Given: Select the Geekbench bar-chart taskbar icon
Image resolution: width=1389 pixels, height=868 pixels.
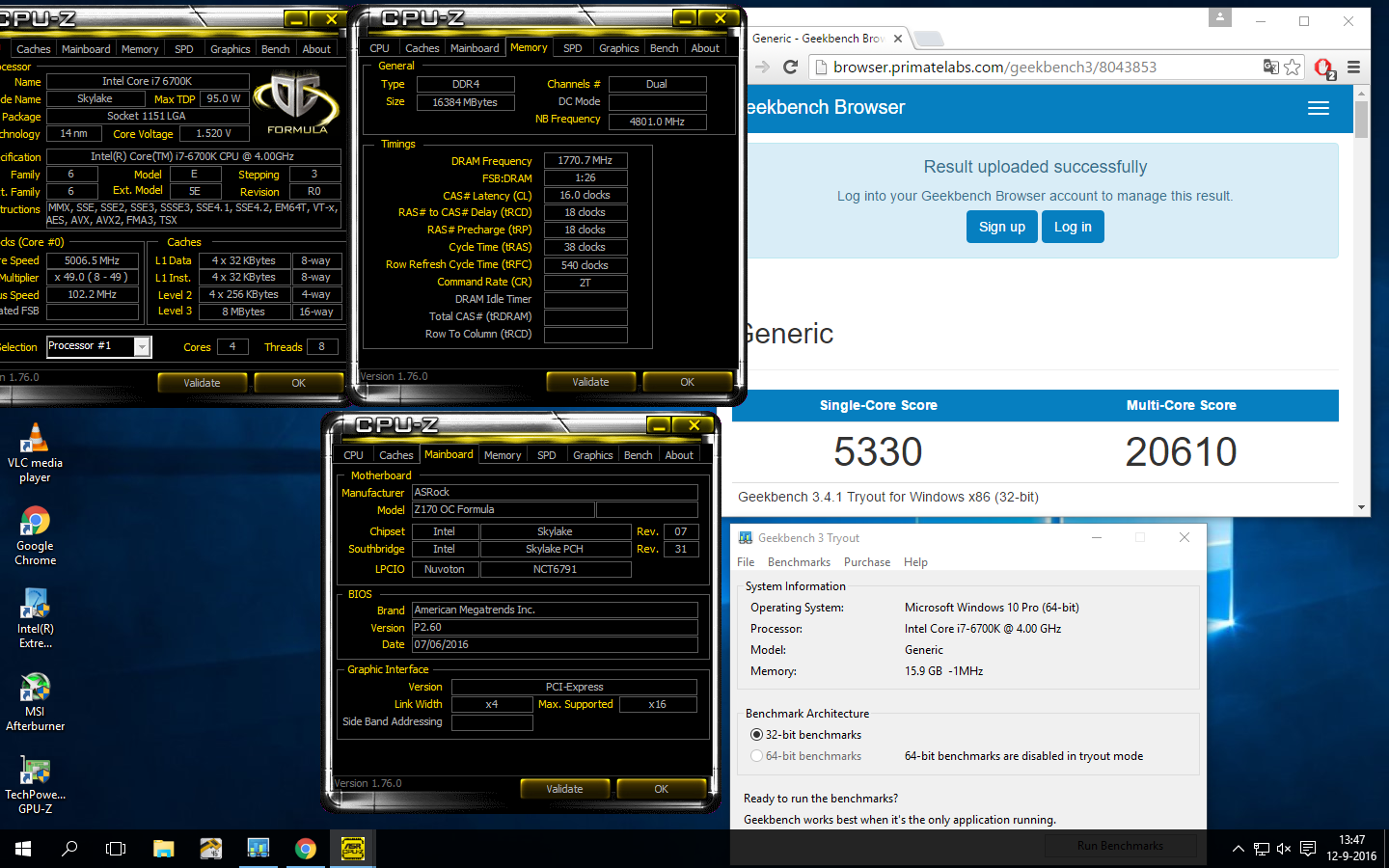Looking at the screenshot, I should (258, 849).
